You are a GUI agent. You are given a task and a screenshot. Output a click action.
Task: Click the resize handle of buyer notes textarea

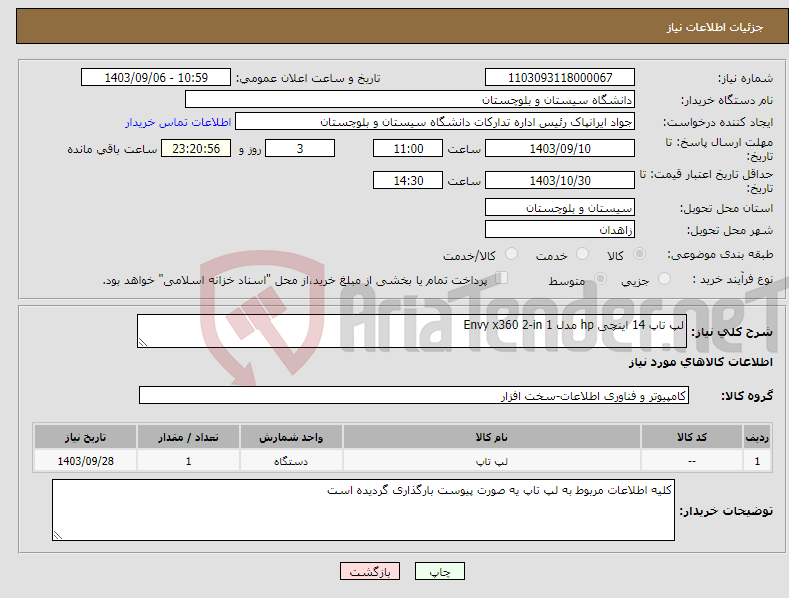pos(58,536)
